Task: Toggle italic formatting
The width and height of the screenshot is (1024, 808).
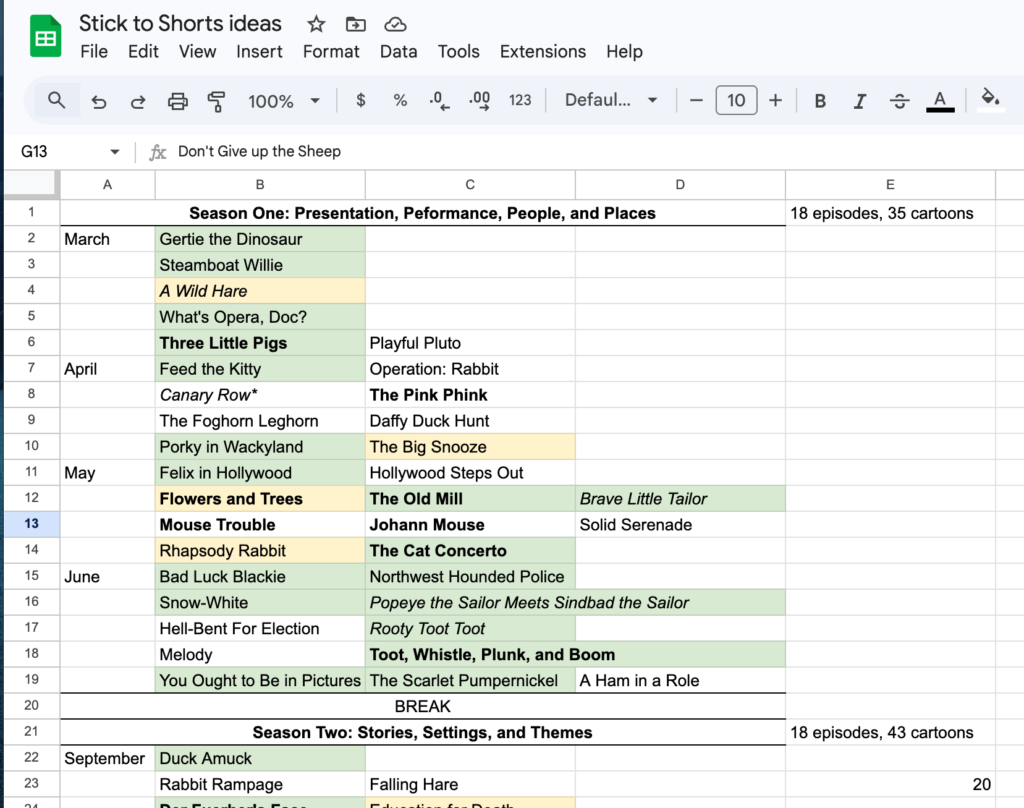Action: click(x=860, y=100)
